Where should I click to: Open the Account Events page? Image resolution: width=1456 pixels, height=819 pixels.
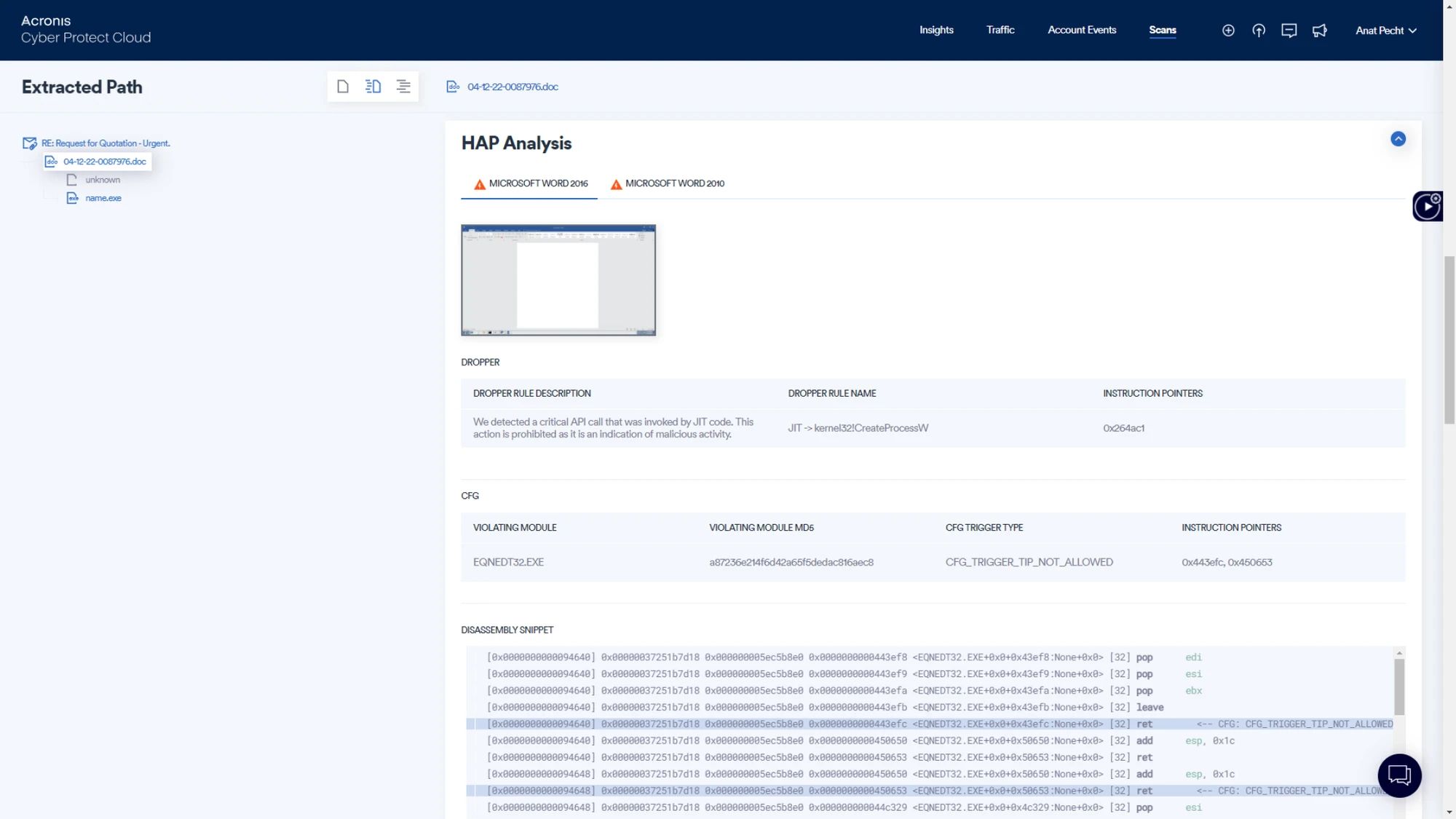1082,30
